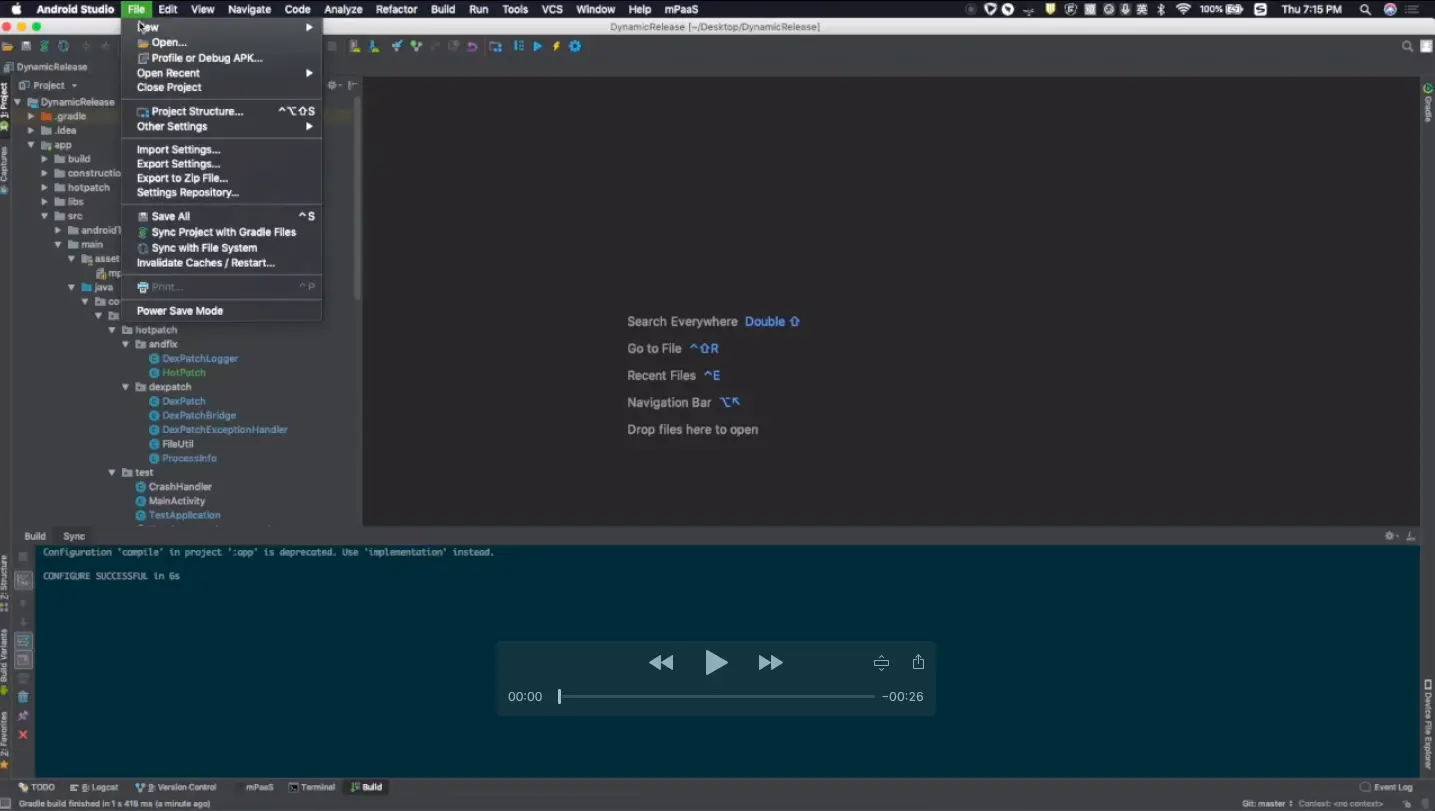Apply changes using the lightning bolt icon

coord(556,45)
